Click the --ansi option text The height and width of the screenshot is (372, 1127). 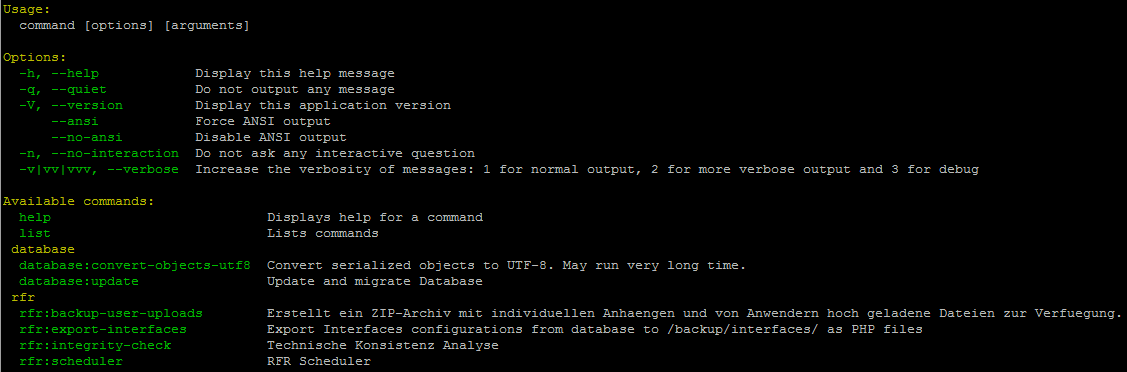(75, 121)
